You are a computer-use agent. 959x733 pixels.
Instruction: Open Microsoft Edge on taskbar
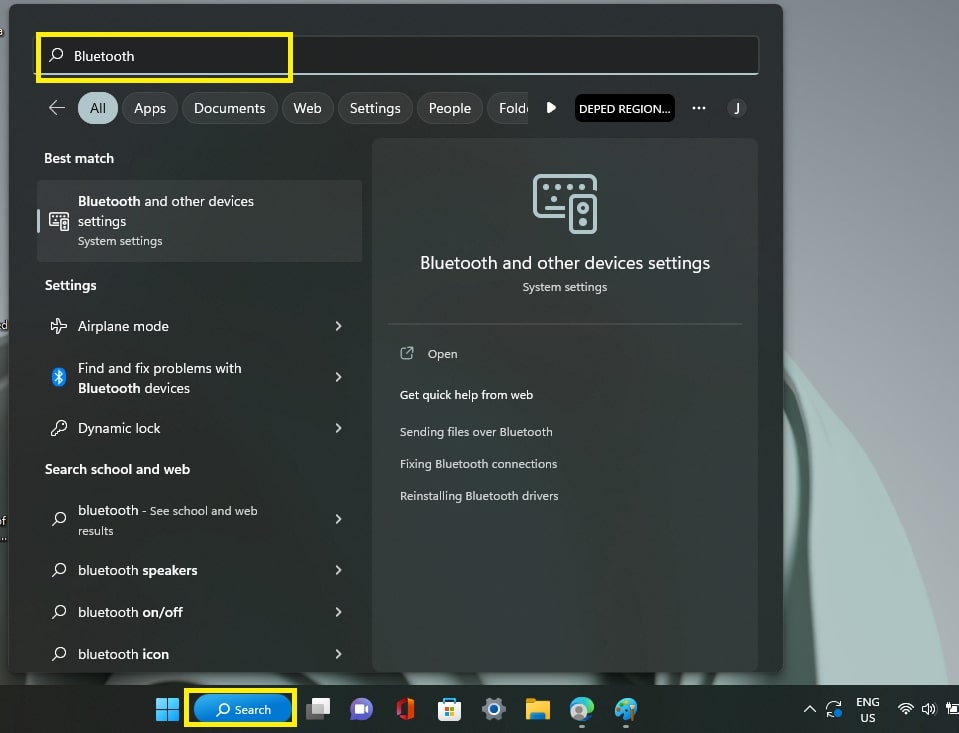[x=582, y=709]
